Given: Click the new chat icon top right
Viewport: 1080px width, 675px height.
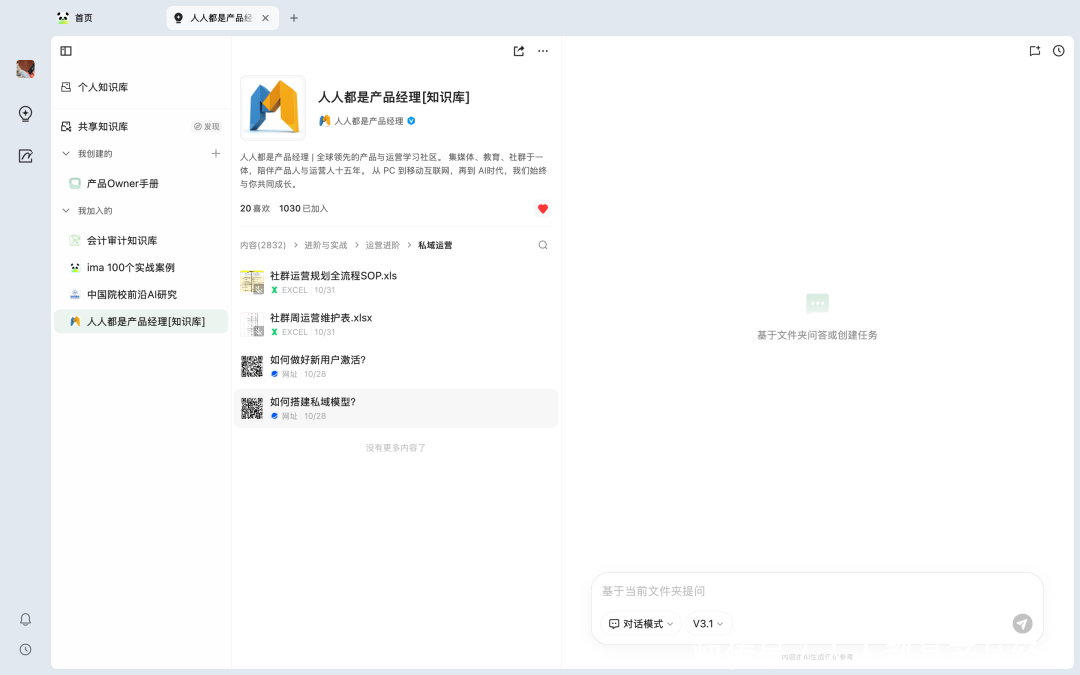Looking at the screenshot, I should coord(1035,51).
